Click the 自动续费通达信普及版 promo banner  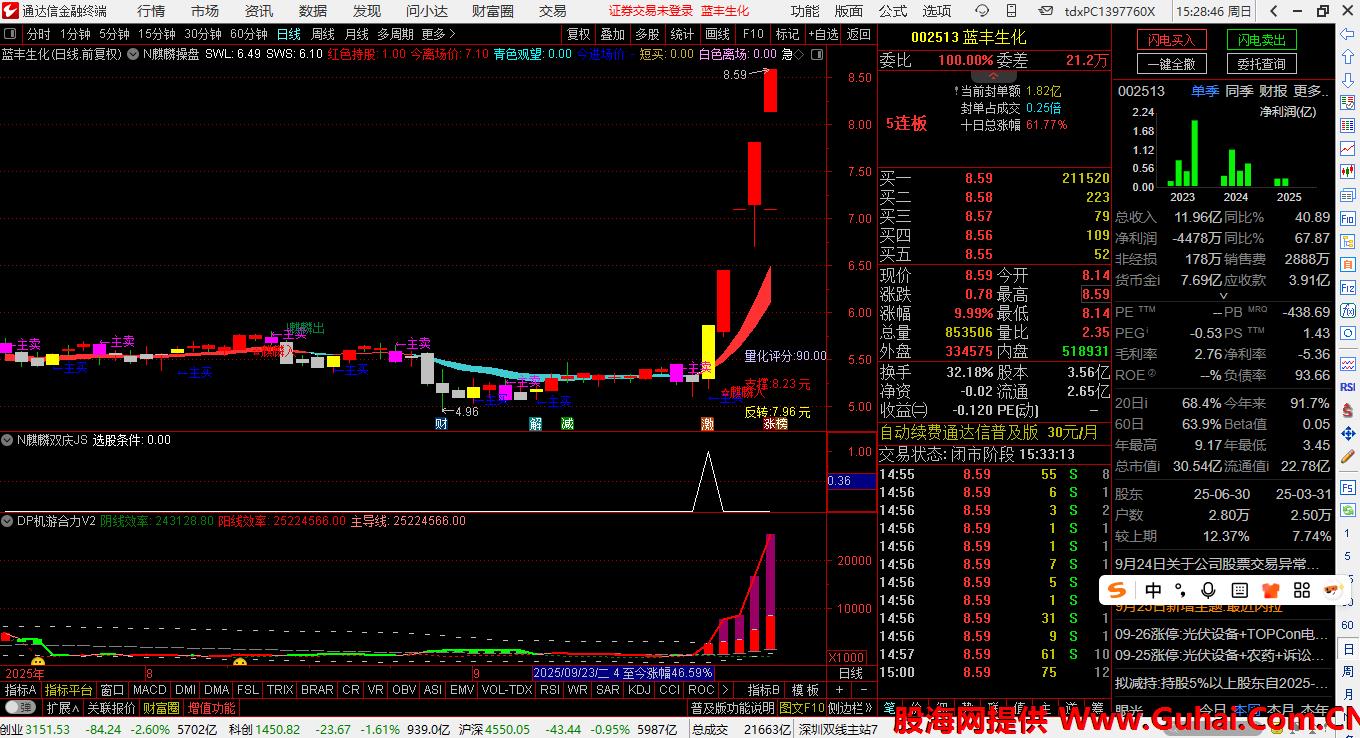tap(959, 433)
